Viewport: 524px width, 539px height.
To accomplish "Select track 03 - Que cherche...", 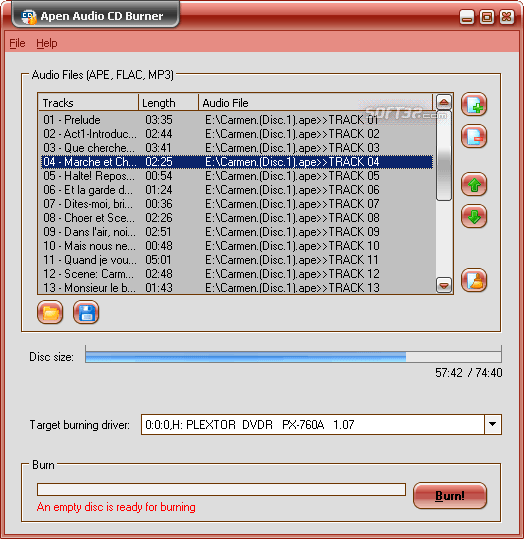I will [x=237, y=148].
